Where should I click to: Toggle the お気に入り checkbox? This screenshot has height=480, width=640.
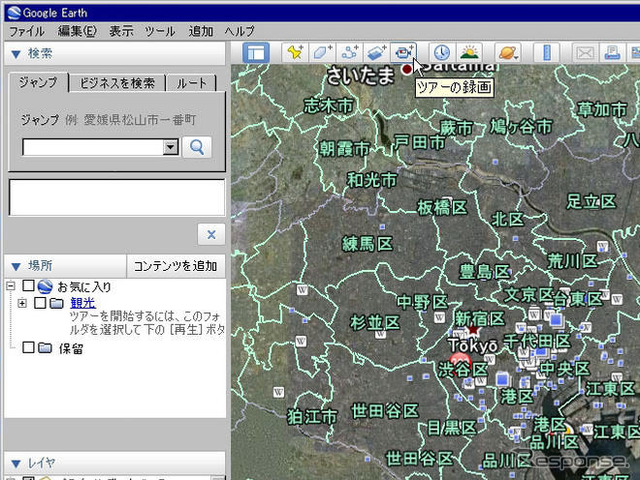click(x=28, y=286)
